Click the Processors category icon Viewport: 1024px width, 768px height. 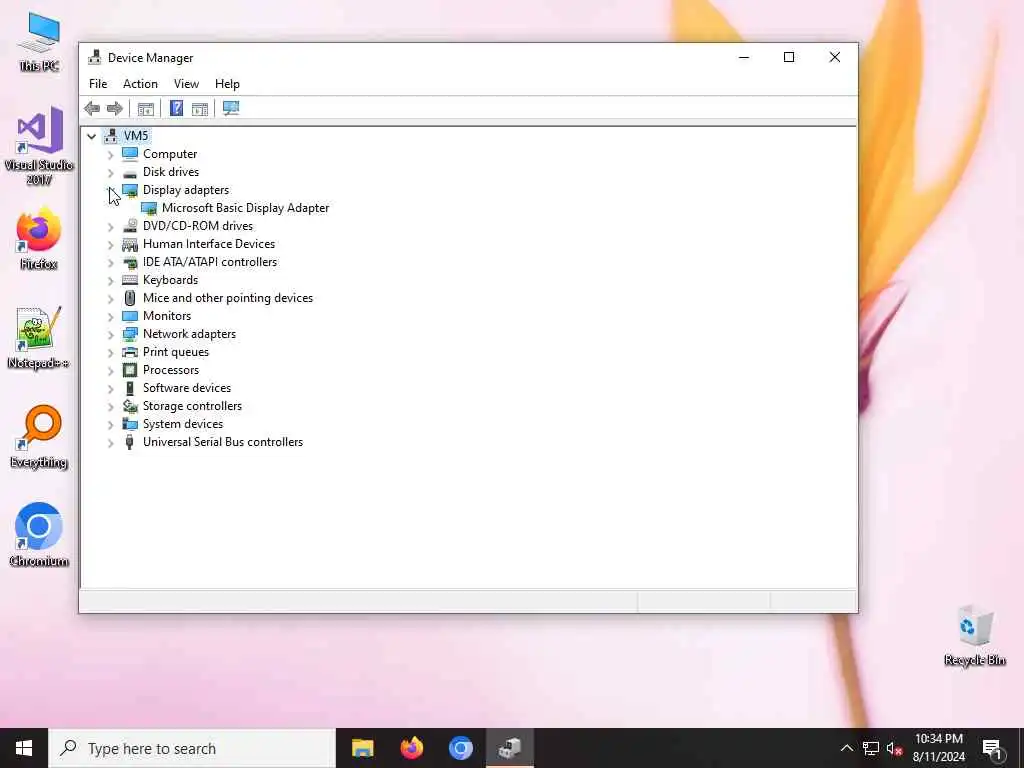pyautogui.click(x=130, y=370)
